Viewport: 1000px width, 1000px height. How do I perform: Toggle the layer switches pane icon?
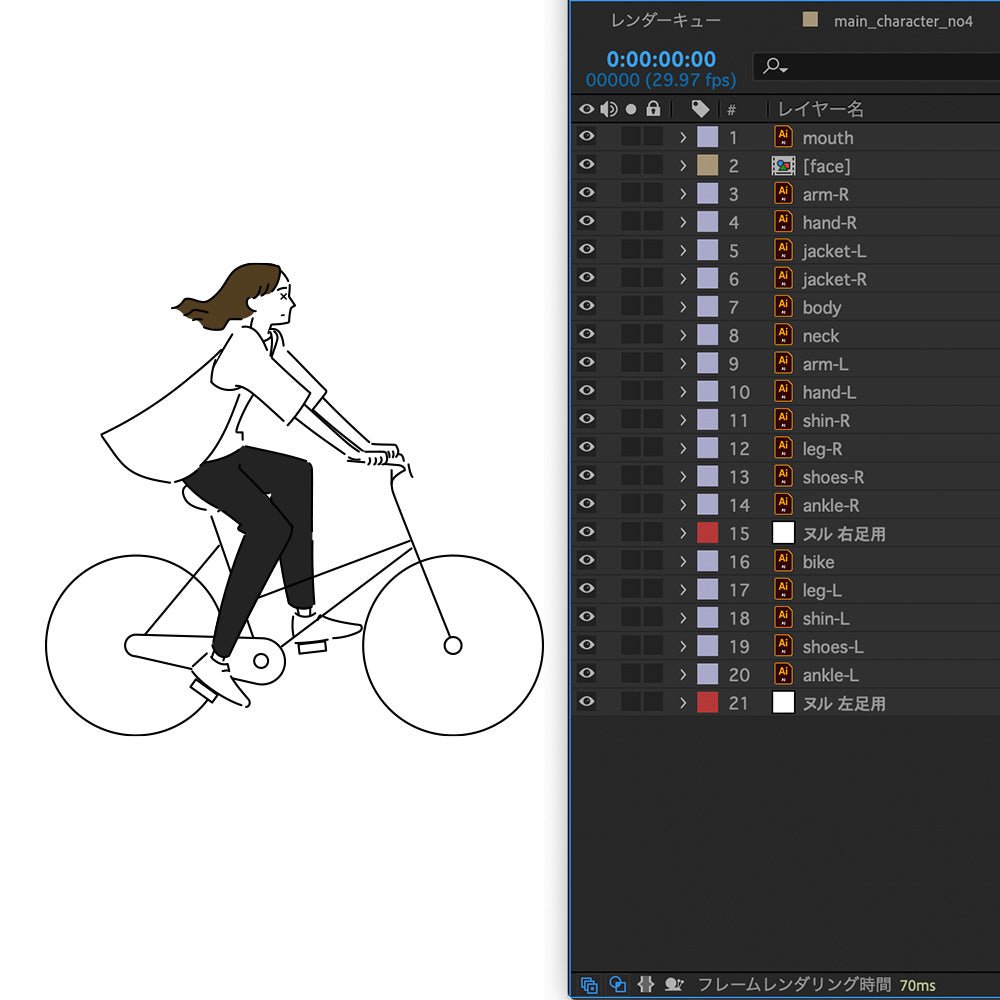(589, 985)
